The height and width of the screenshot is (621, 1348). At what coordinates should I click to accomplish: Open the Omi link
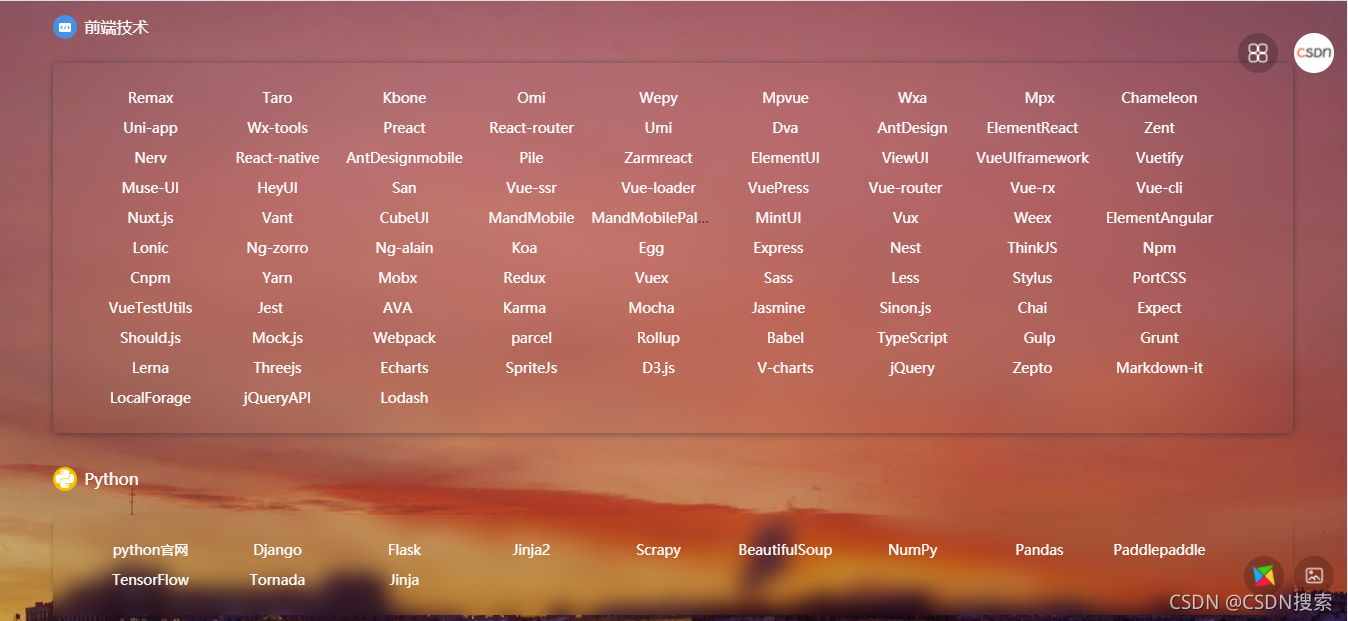coord(532,98)
